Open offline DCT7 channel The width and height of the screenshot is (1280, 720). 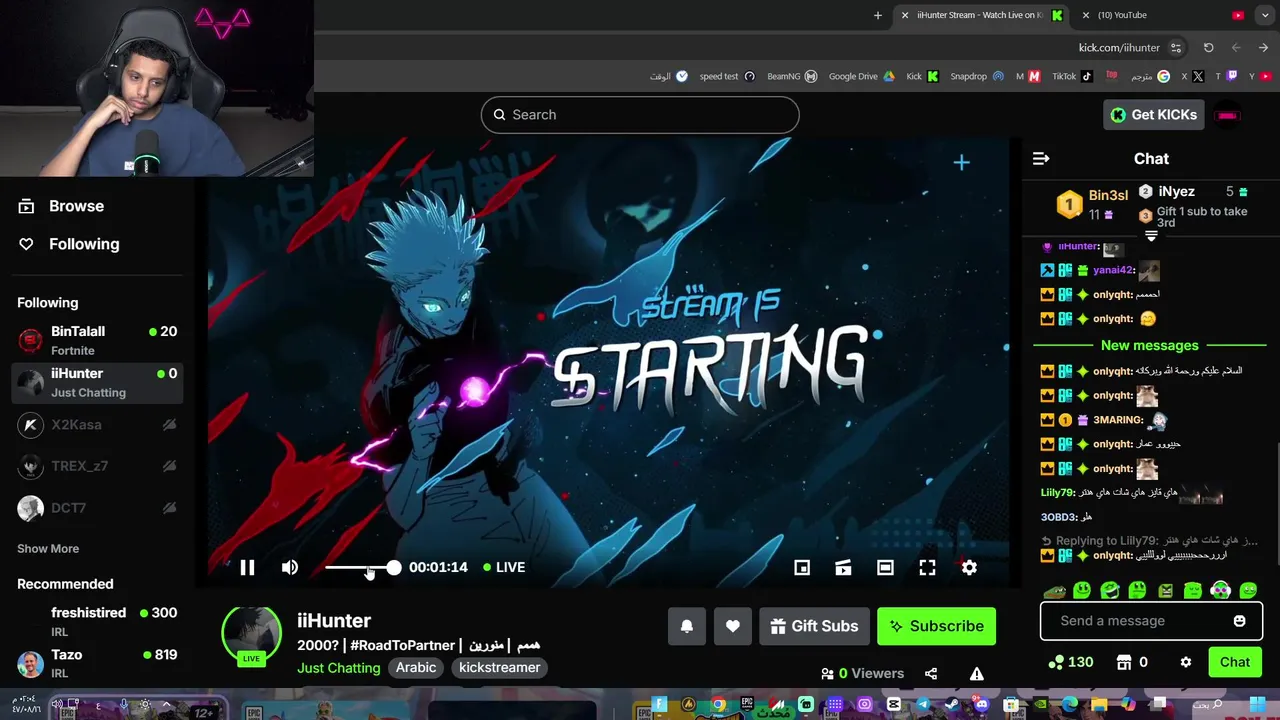[97, 508]
